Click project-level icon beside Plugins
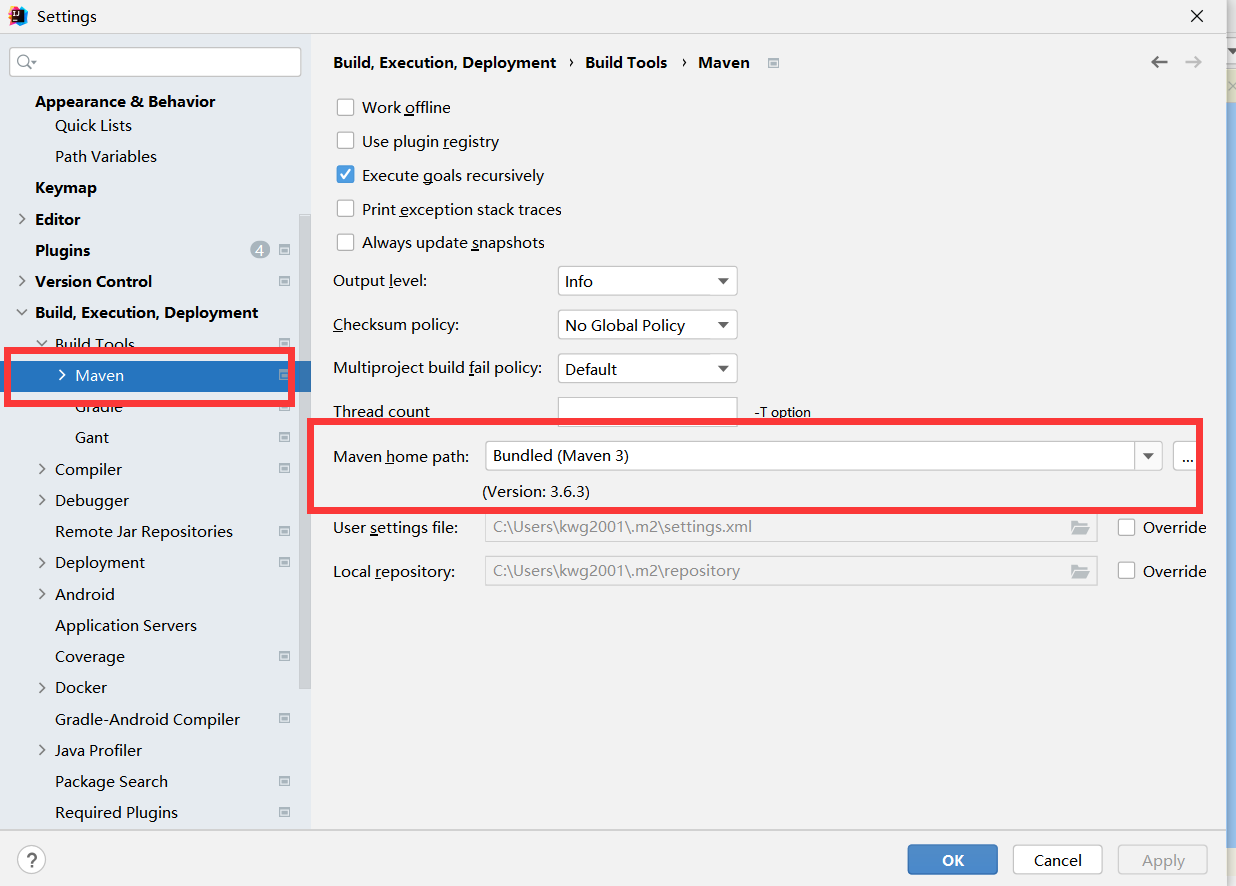1236x886 pixels. tap(285, 250)
